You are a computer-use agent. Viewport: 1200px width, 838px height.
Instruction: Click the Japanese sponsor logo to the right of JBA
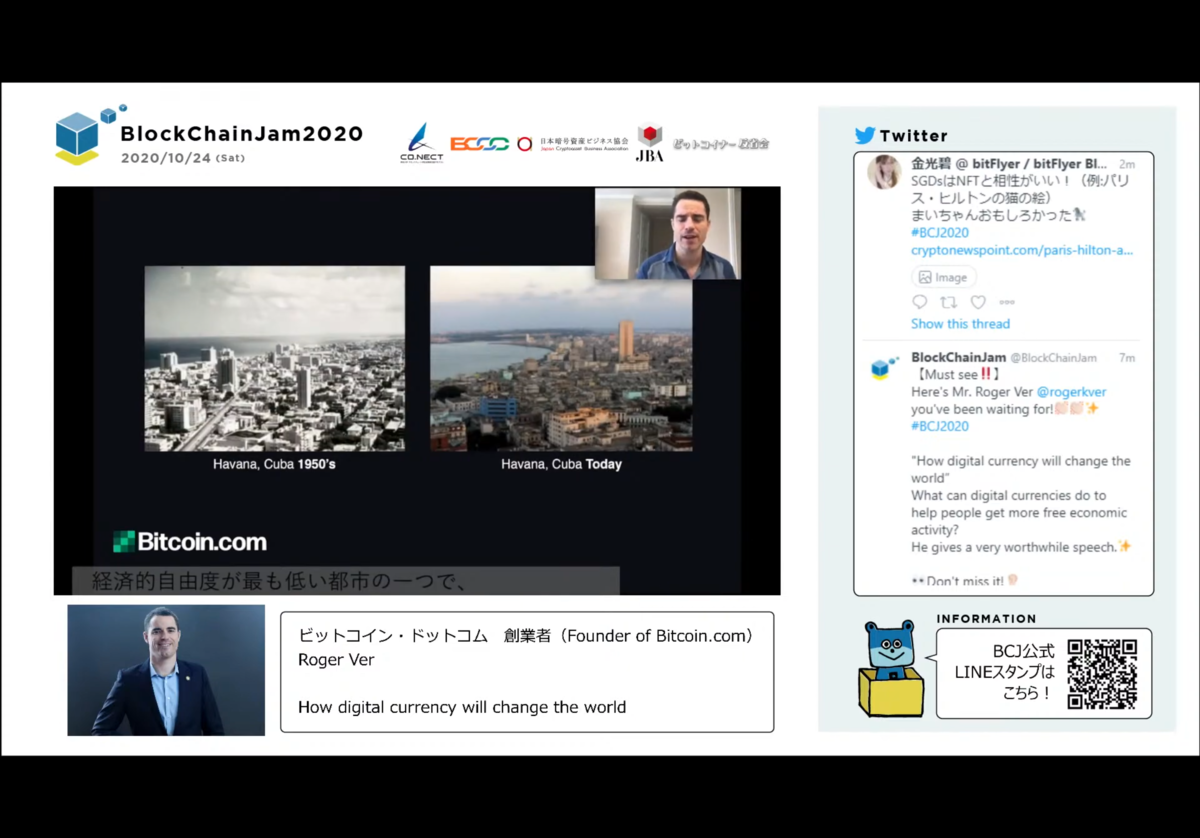[720, 144]
